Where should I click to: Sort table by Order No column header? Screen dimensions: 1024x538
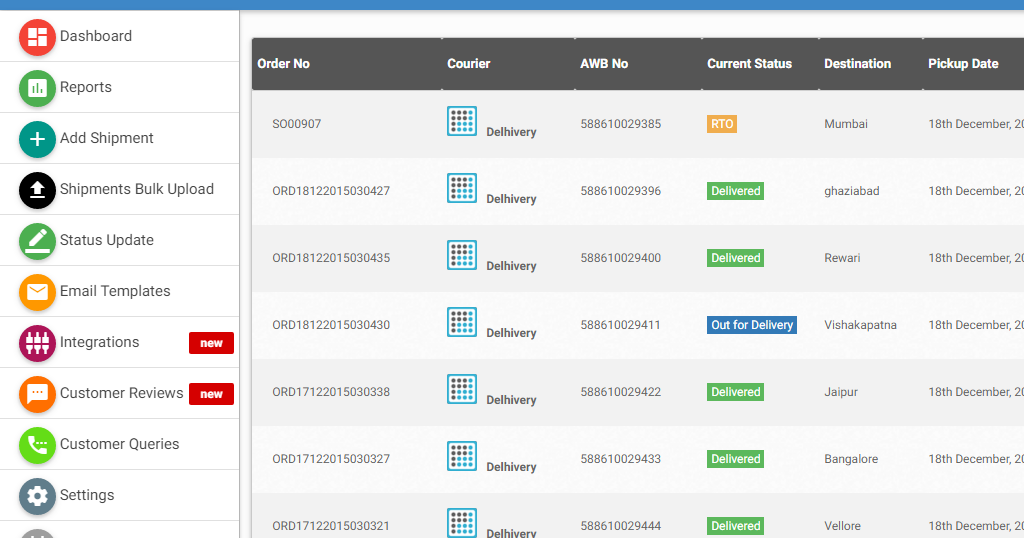click(x=283, y=64)
